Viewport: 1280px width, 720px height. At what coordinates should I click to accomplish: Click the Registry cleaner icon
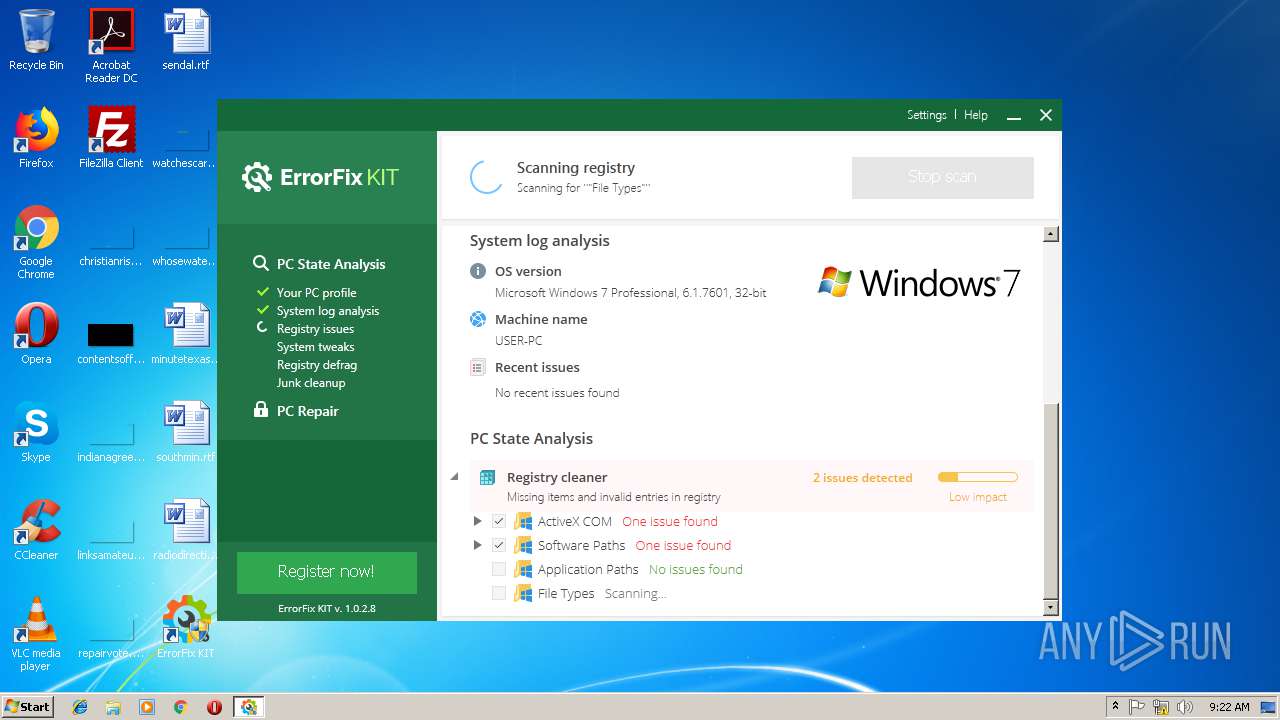pyautogui.click(x=487, y=477)
